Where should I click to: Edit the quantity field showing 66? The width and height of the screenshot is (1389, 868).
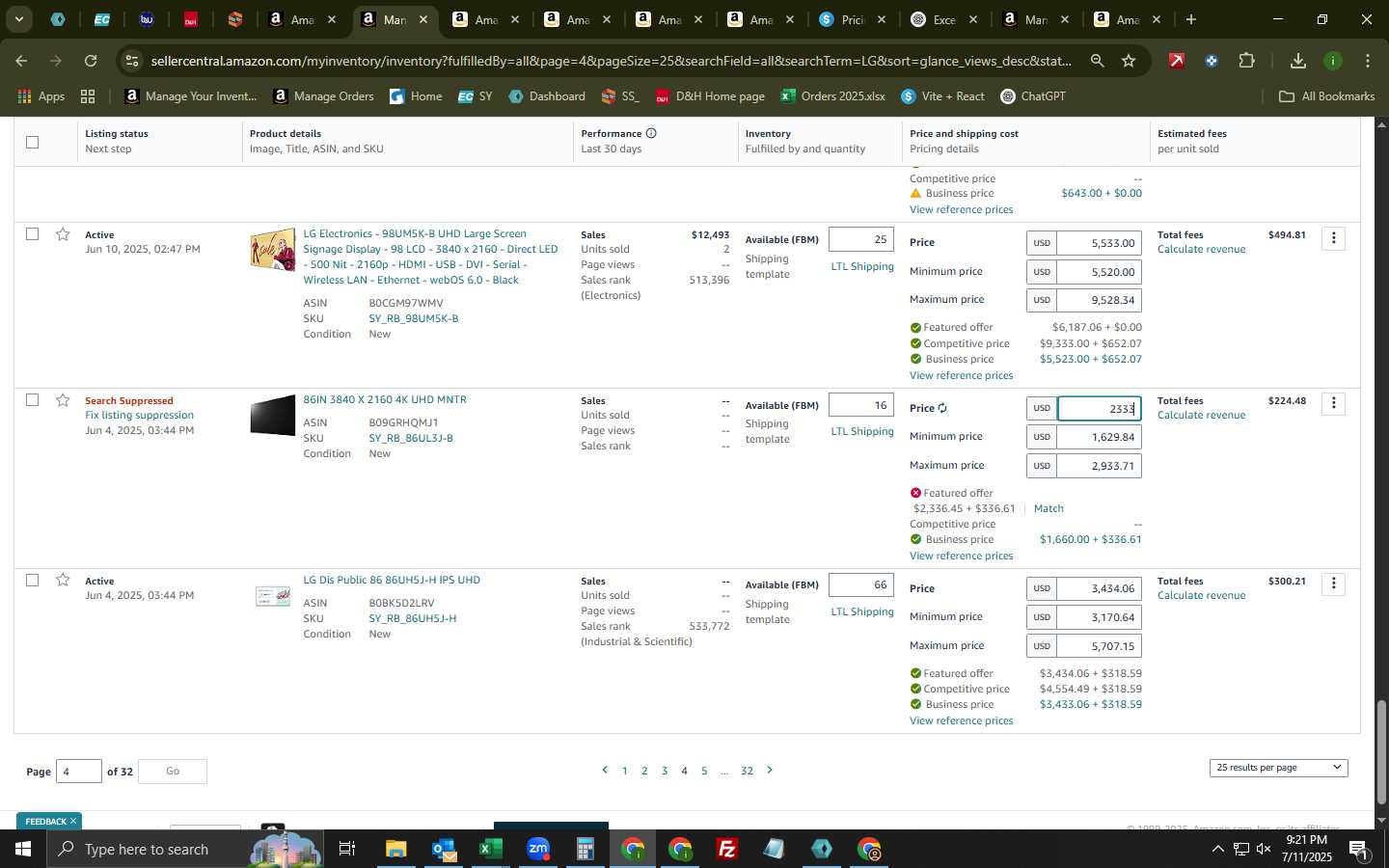coord(861,584)
